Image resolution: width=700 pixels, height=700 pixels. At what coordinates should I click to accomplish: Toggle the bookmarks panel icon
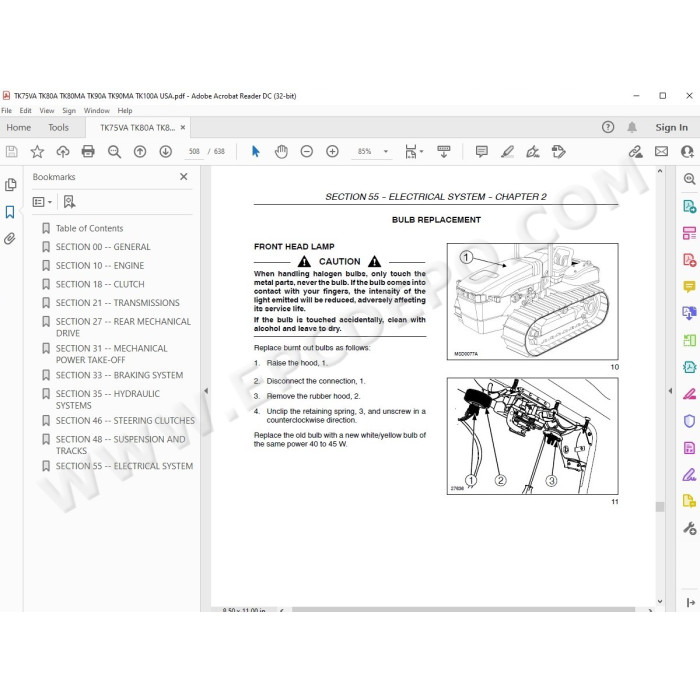[10, 212]
